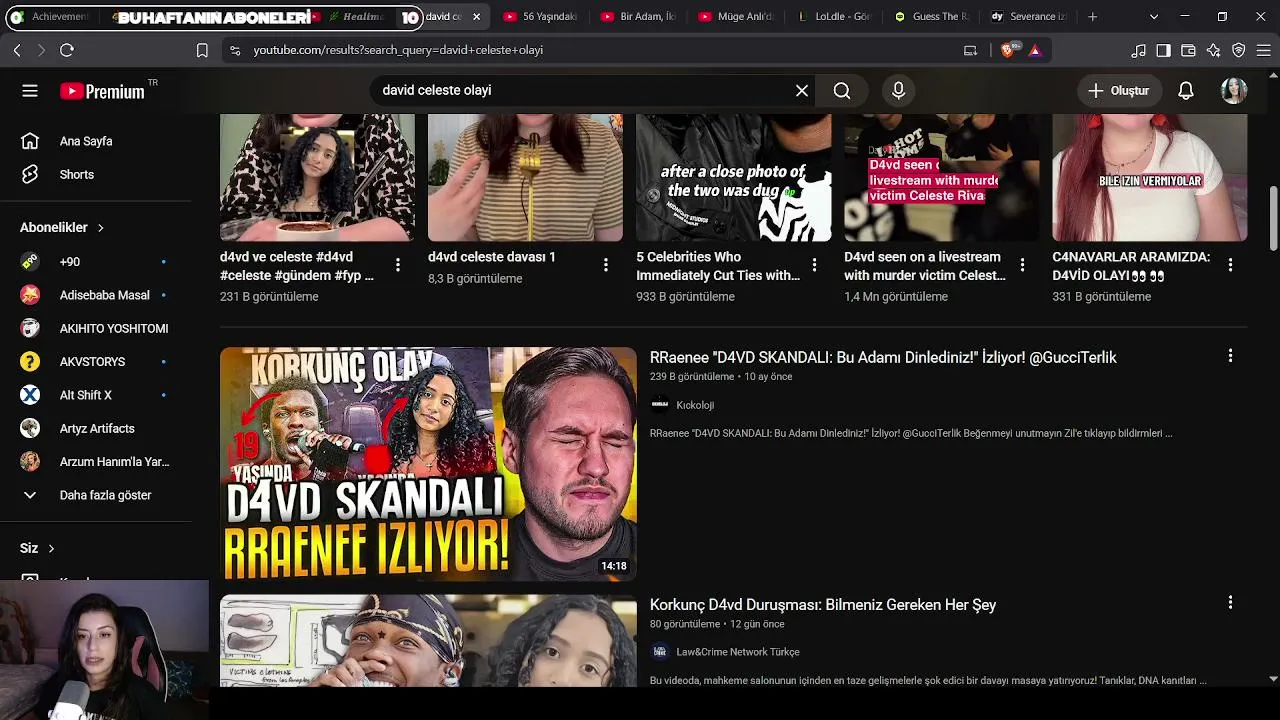Open the browser main menu
This screenshot has width=1280, height=720.
pyautogui.click(x=1262, y=50)
